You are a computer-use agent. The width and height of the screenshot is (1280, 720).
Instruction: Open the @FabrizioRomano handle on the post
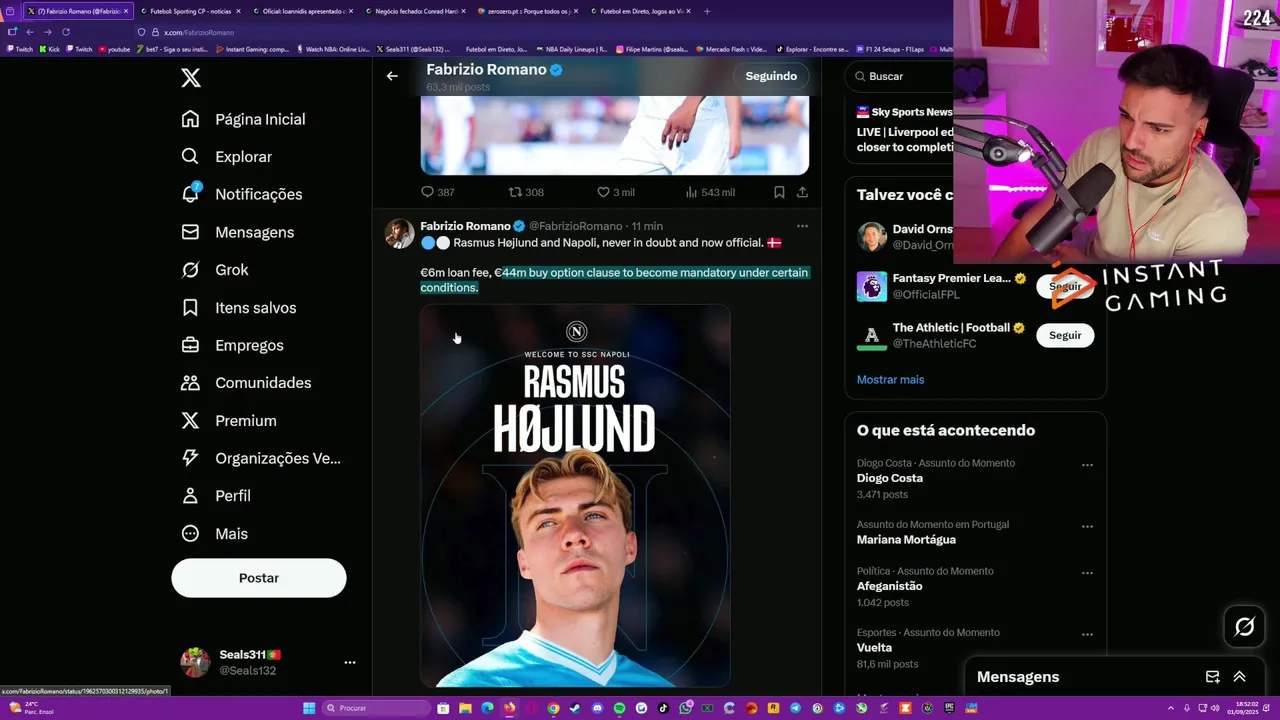click(x=576, y=226)
